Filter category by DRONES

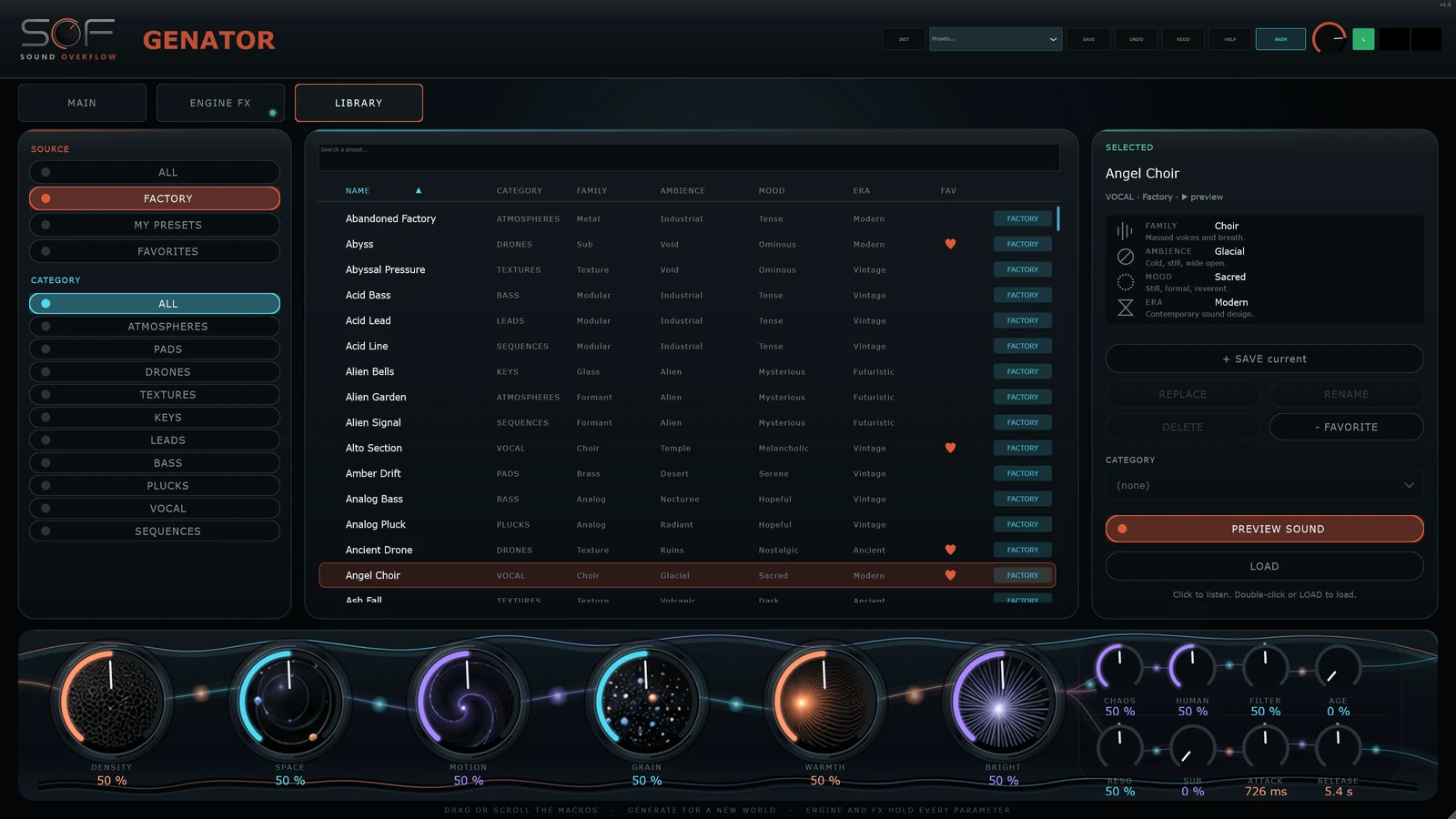(x=155, y=372)
